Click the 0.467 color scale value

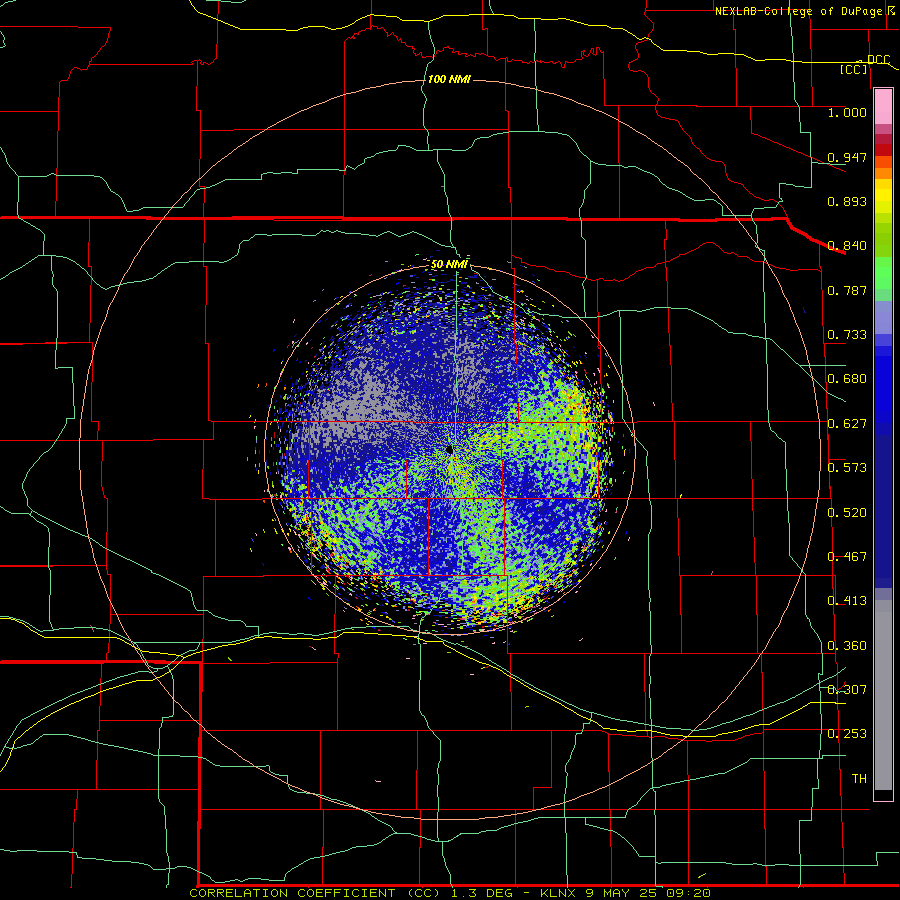[x=847, y=556]
